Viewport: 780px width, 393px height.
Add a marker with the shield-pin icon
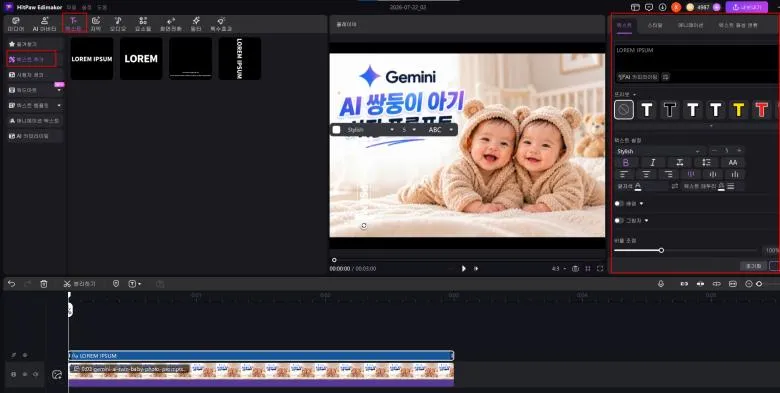[x=116, y=284]
